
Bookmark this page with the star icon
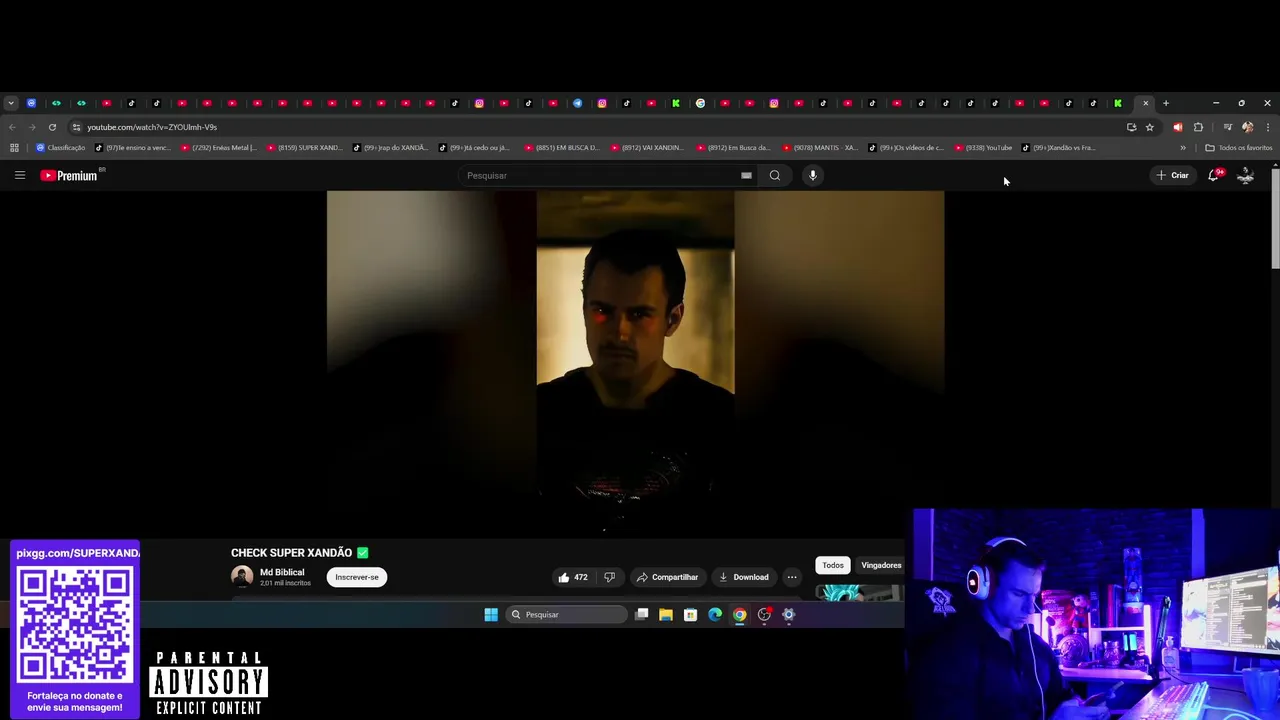1150,127
